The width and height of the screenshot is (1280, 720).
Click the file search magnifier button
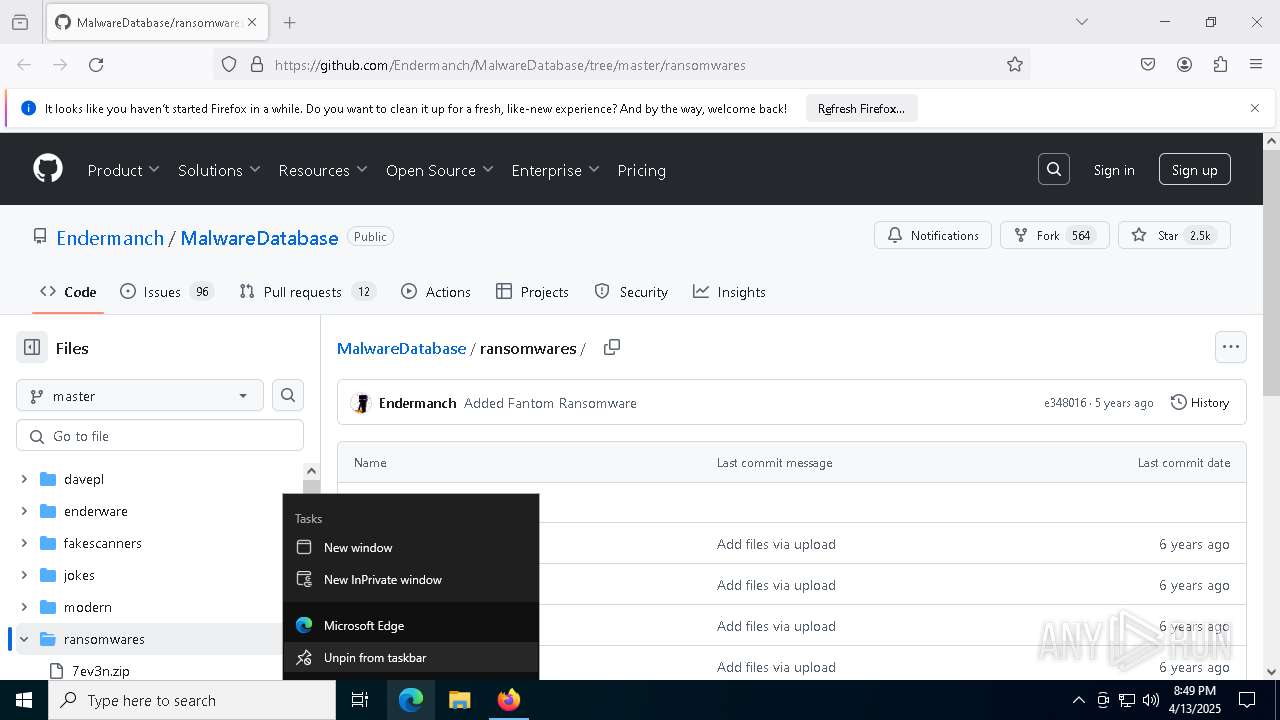(288, 395)
